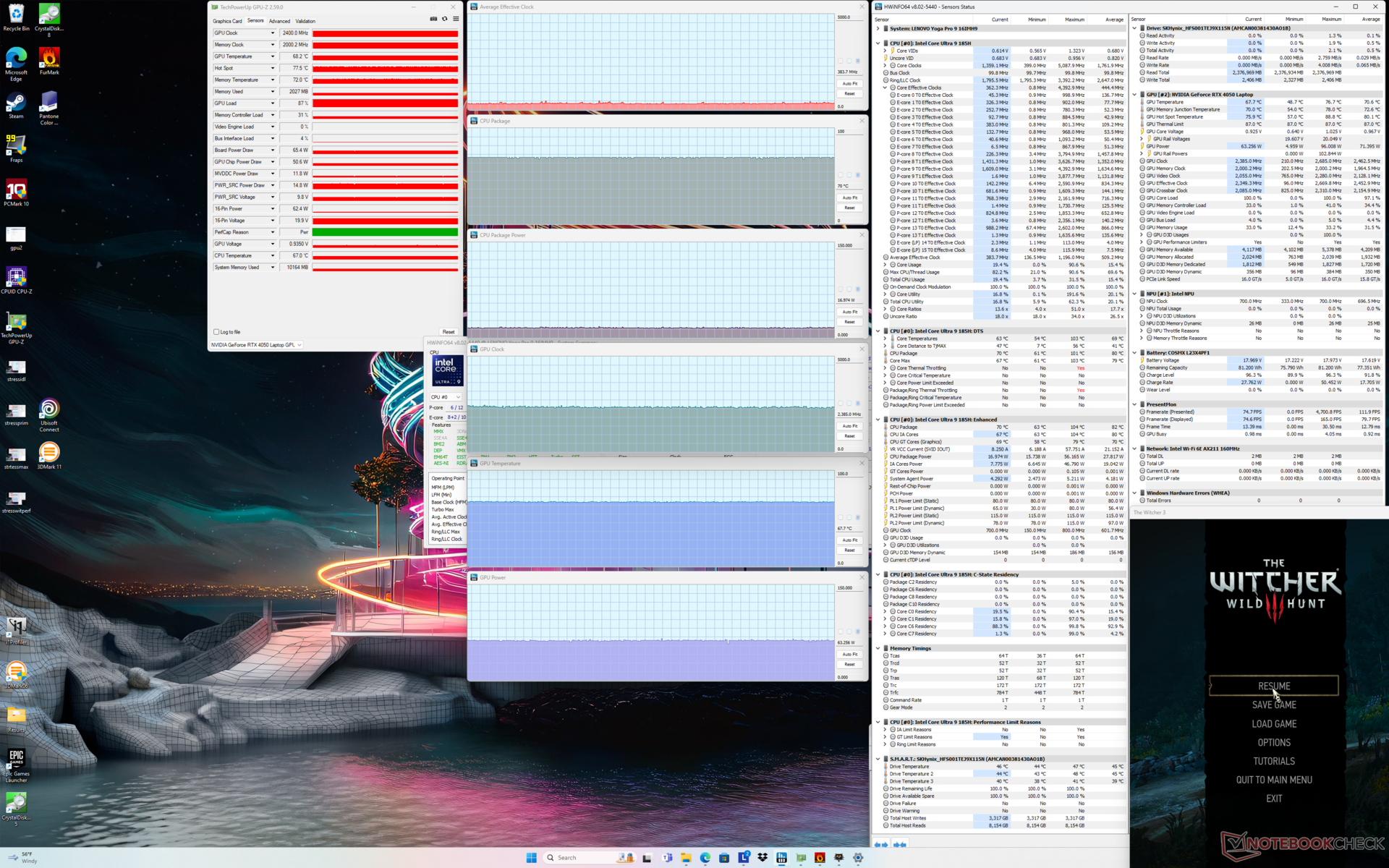Screen dimensions: 1389x868
Task: Click first color circle in CPU Package graph
Action: pos(841,175)
